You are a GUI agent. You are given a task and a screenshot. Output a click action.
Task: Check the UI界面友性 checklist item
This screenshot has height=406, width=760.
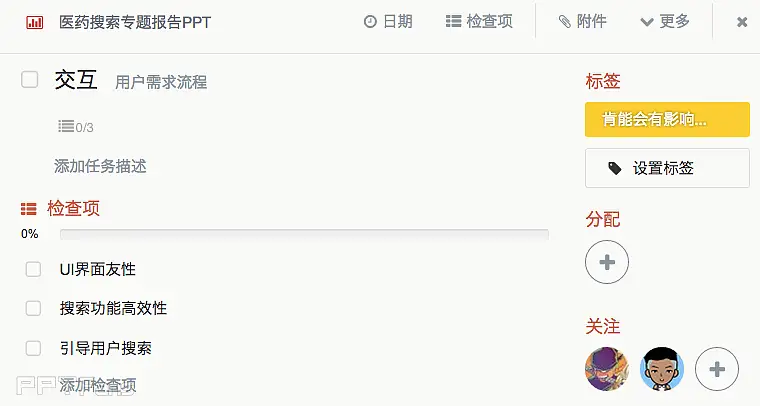click(x=33, y=269)
